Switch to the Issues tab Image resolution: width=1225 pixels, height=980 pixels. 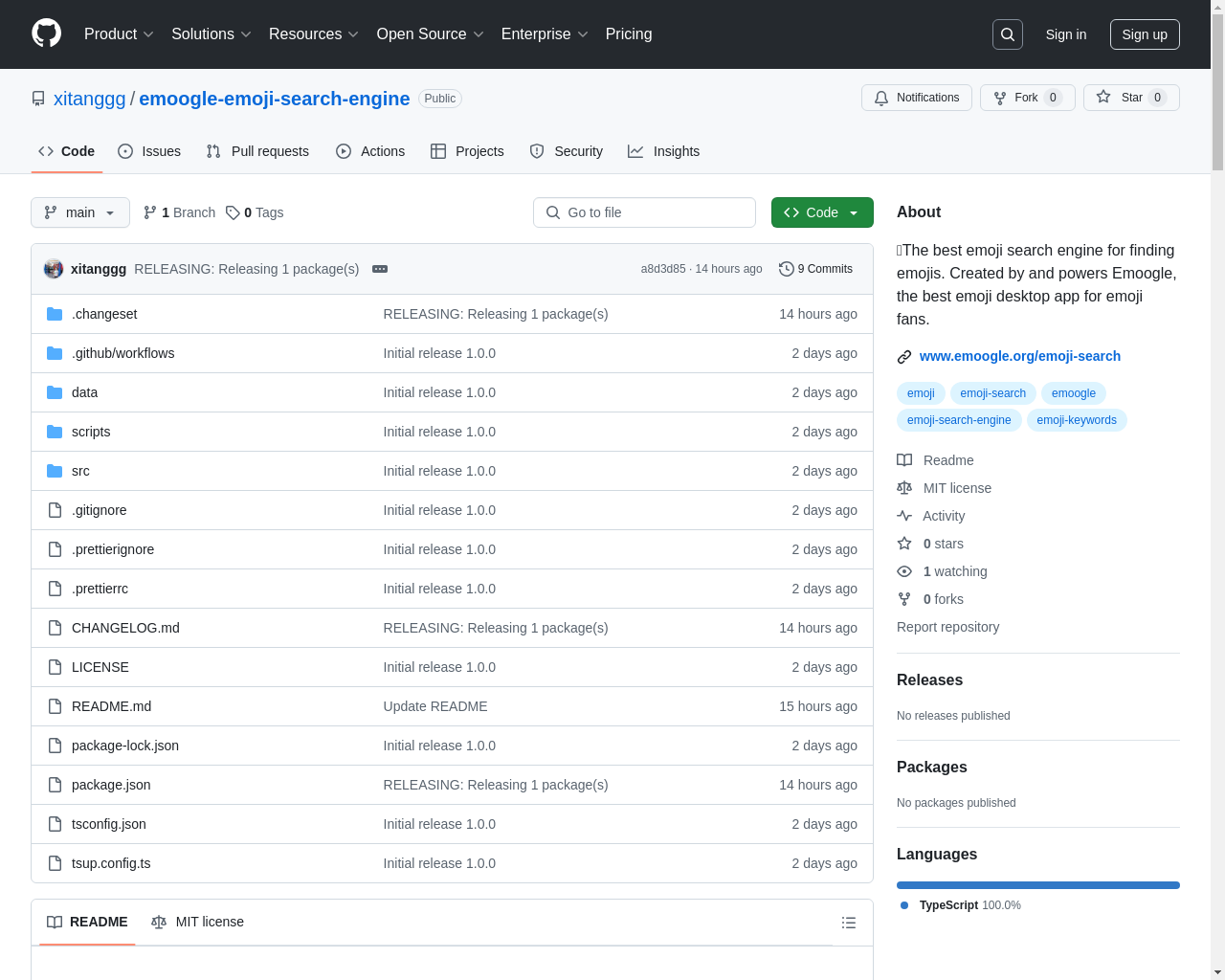149,151
